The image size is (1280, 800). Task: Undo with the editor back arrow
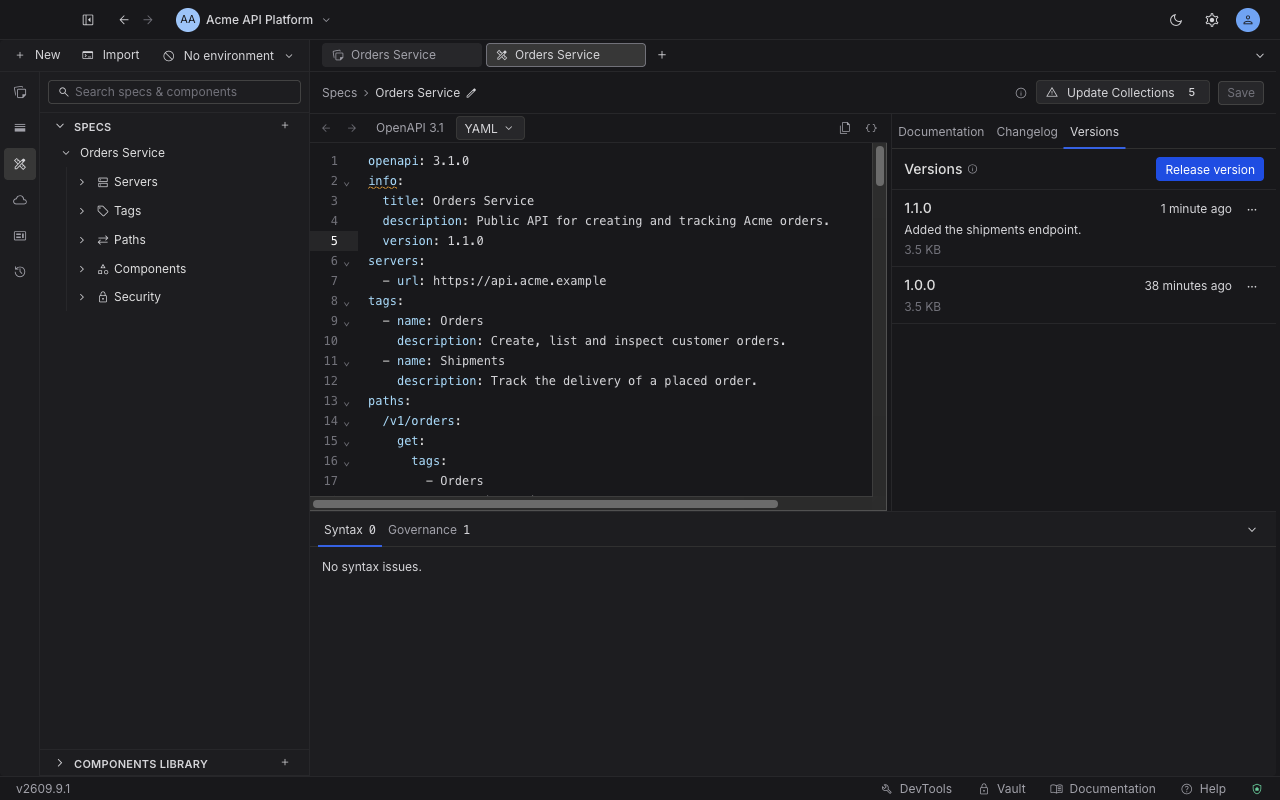(326, 128)
